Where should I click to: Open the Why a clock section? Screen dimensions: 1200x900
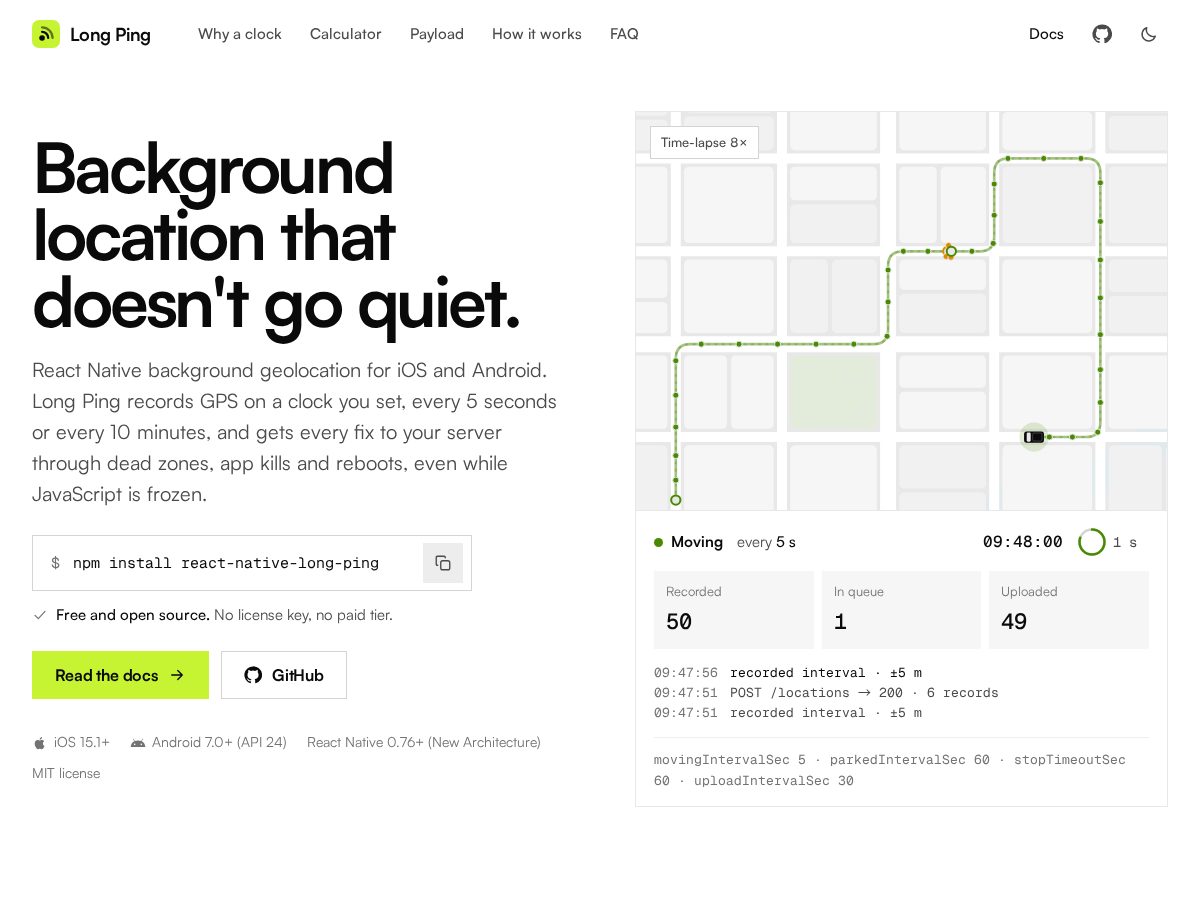240,34
